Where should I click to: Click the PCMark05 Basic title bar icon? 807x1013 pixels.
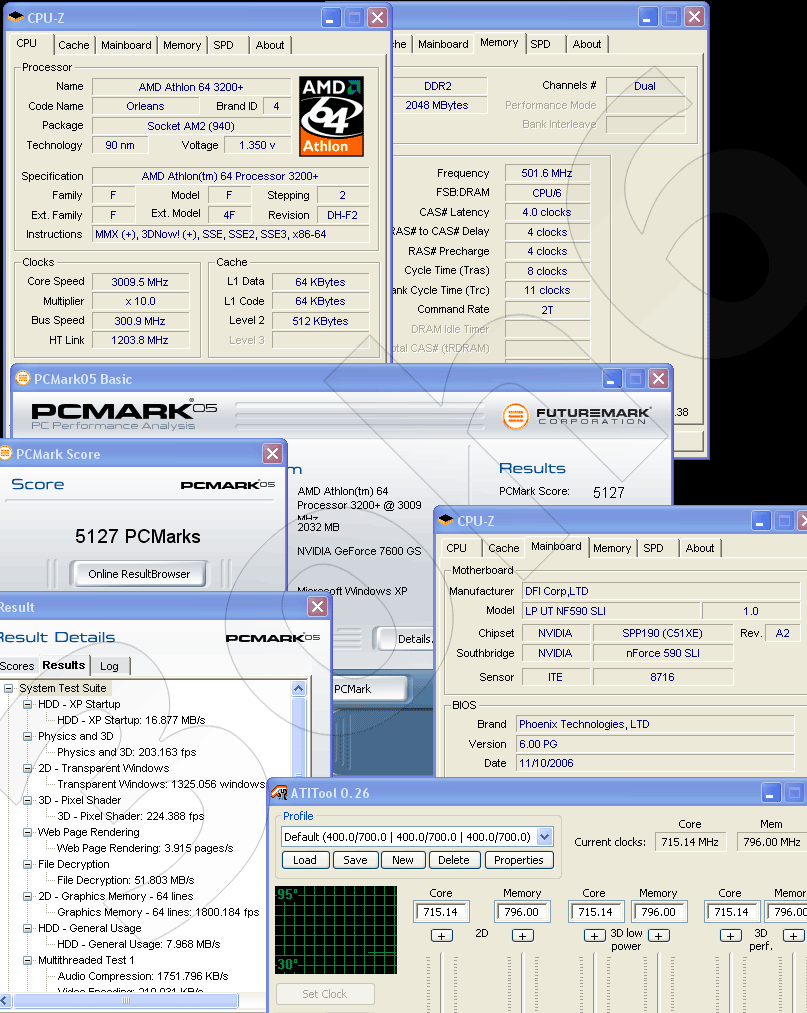pos(23,379)
